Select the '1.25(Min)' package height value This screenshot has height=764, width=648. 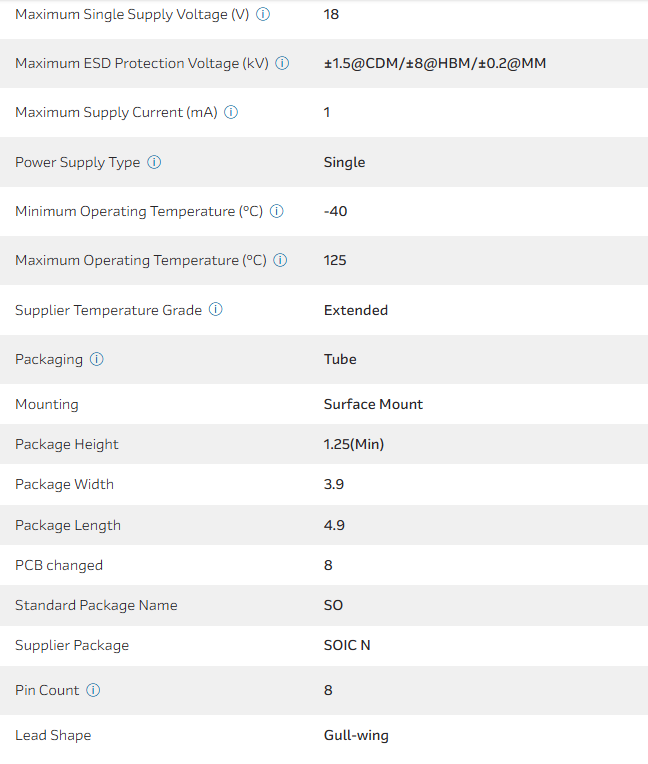pos(353,444)
